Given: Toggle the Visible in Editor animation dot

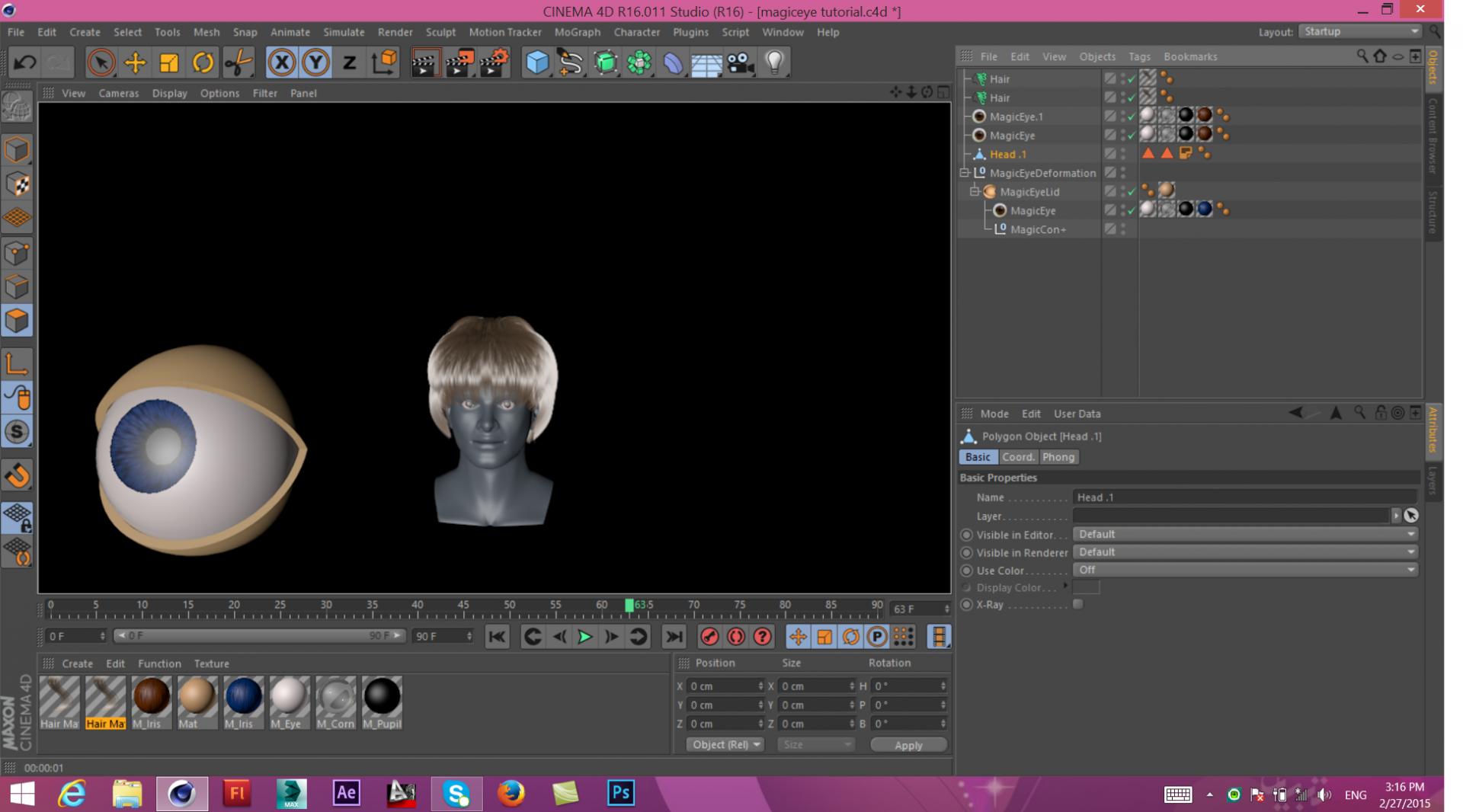Looking at the screenshot, I should 967,535.
